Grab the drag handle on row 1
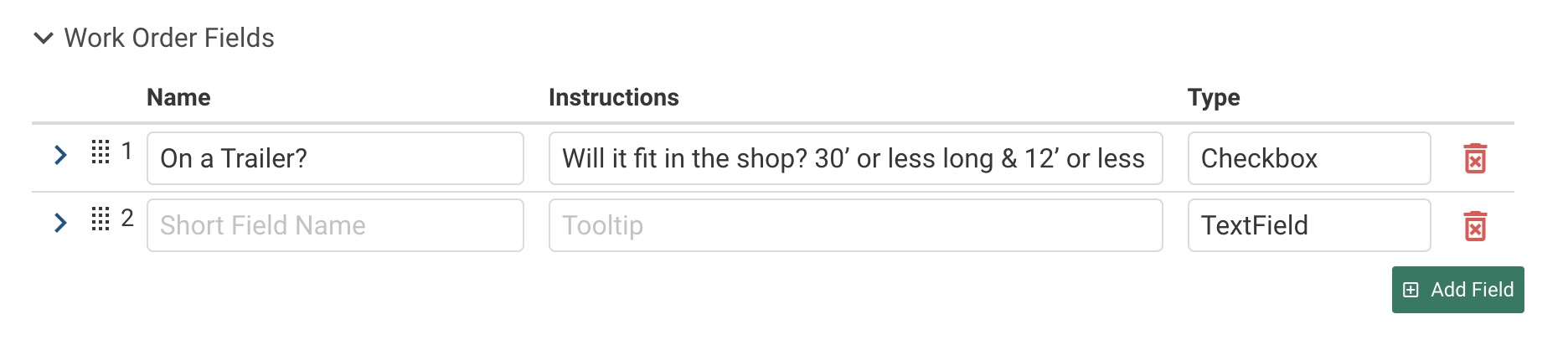This screenshot has height=340, width=1568. pyautogui.click(x=101, y=152)
